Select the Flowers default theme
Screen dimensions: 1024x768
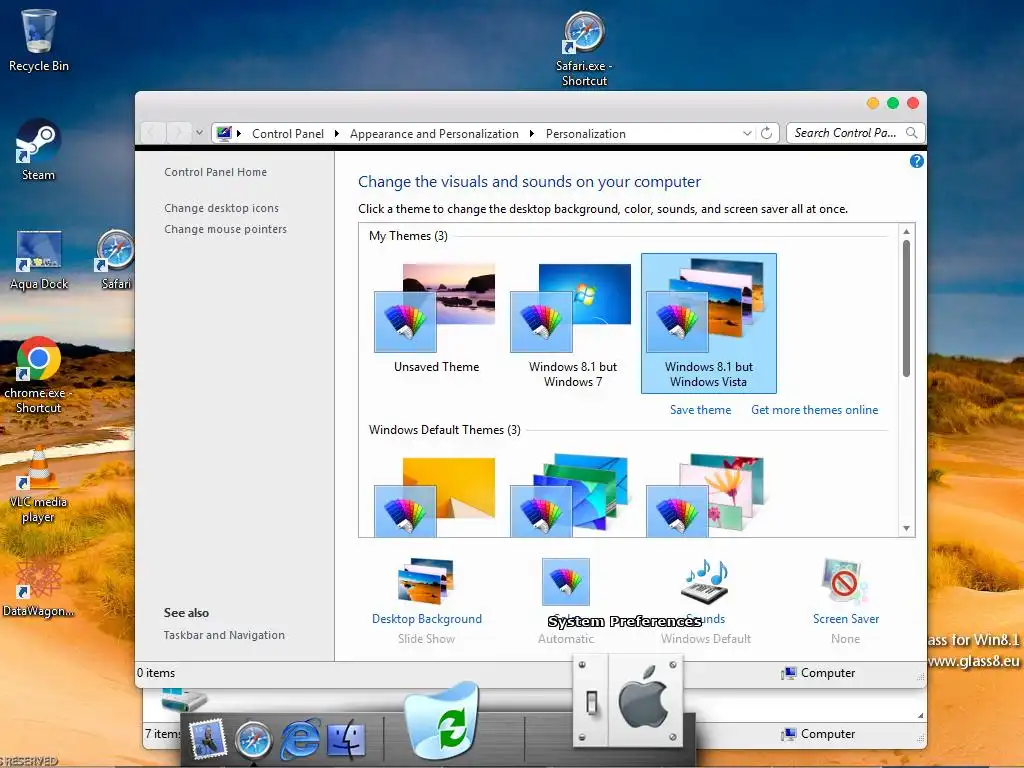click(x=705, y=495)
